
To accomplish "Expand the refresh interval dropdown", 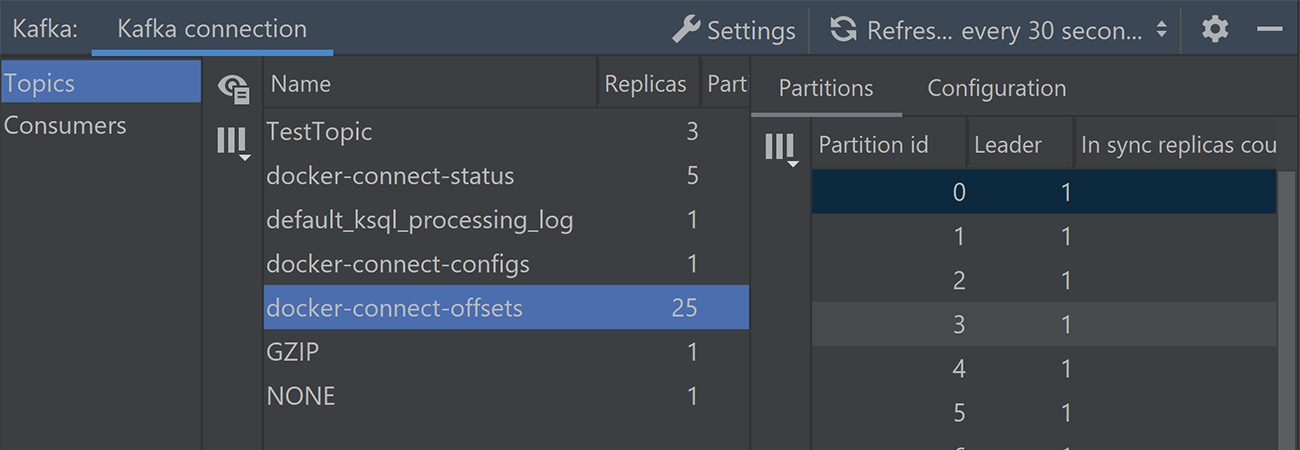I will tap(1162, 30).
